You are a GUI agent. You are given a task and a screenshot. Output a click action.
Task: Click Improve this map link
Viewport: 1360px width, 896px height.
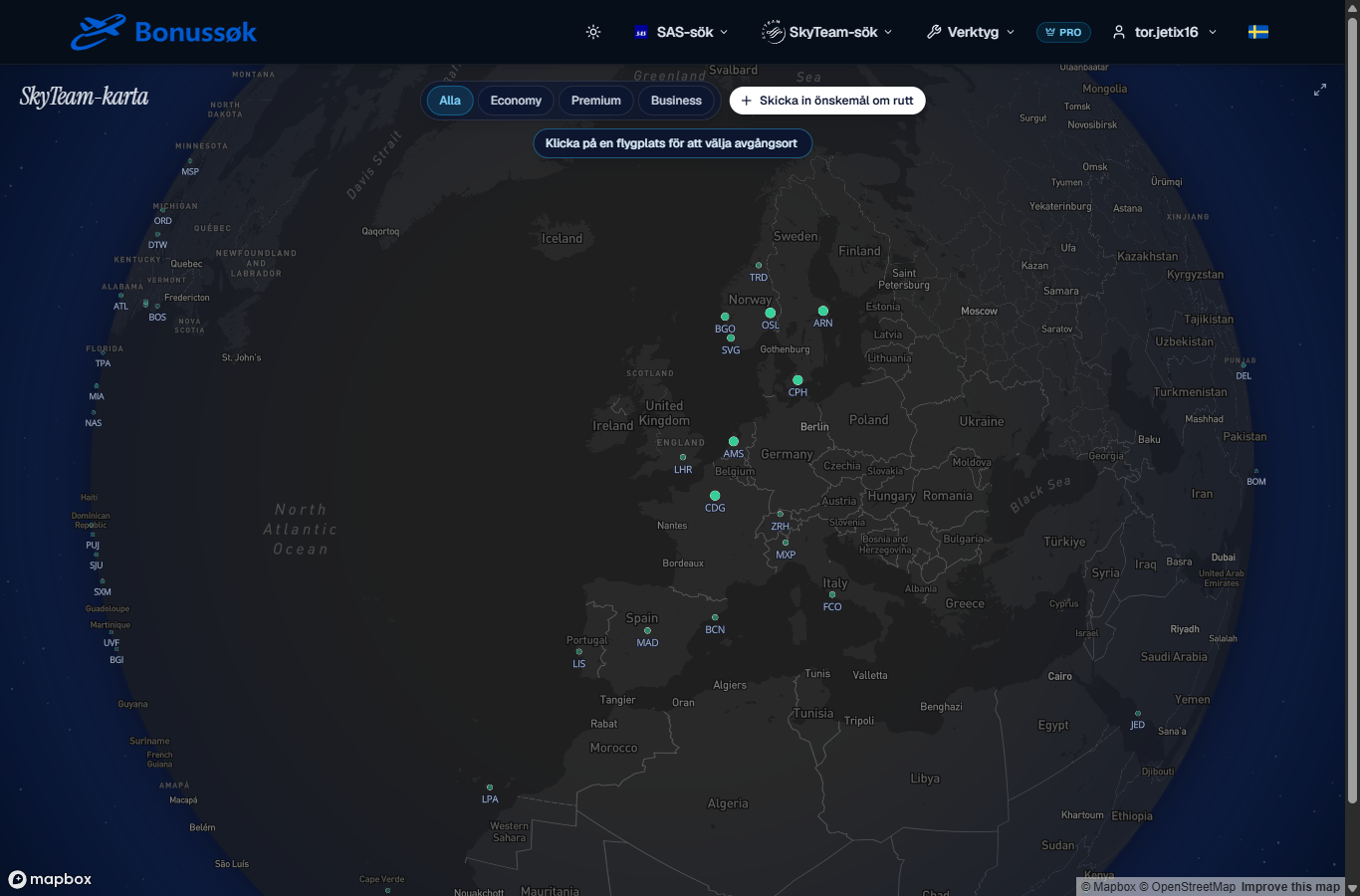[1290, 887]
